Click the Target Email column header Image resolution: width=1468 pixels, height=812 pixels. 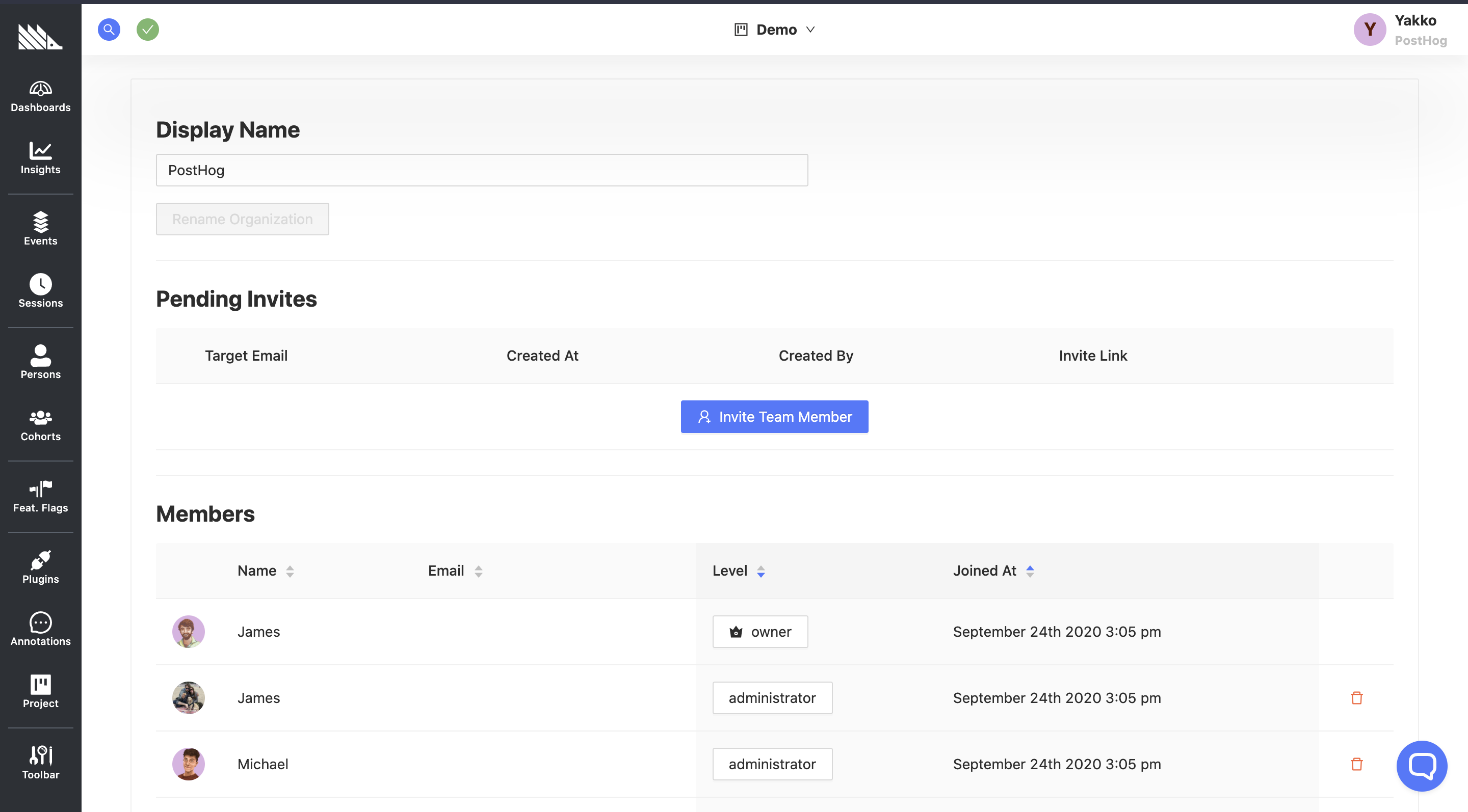246,356
